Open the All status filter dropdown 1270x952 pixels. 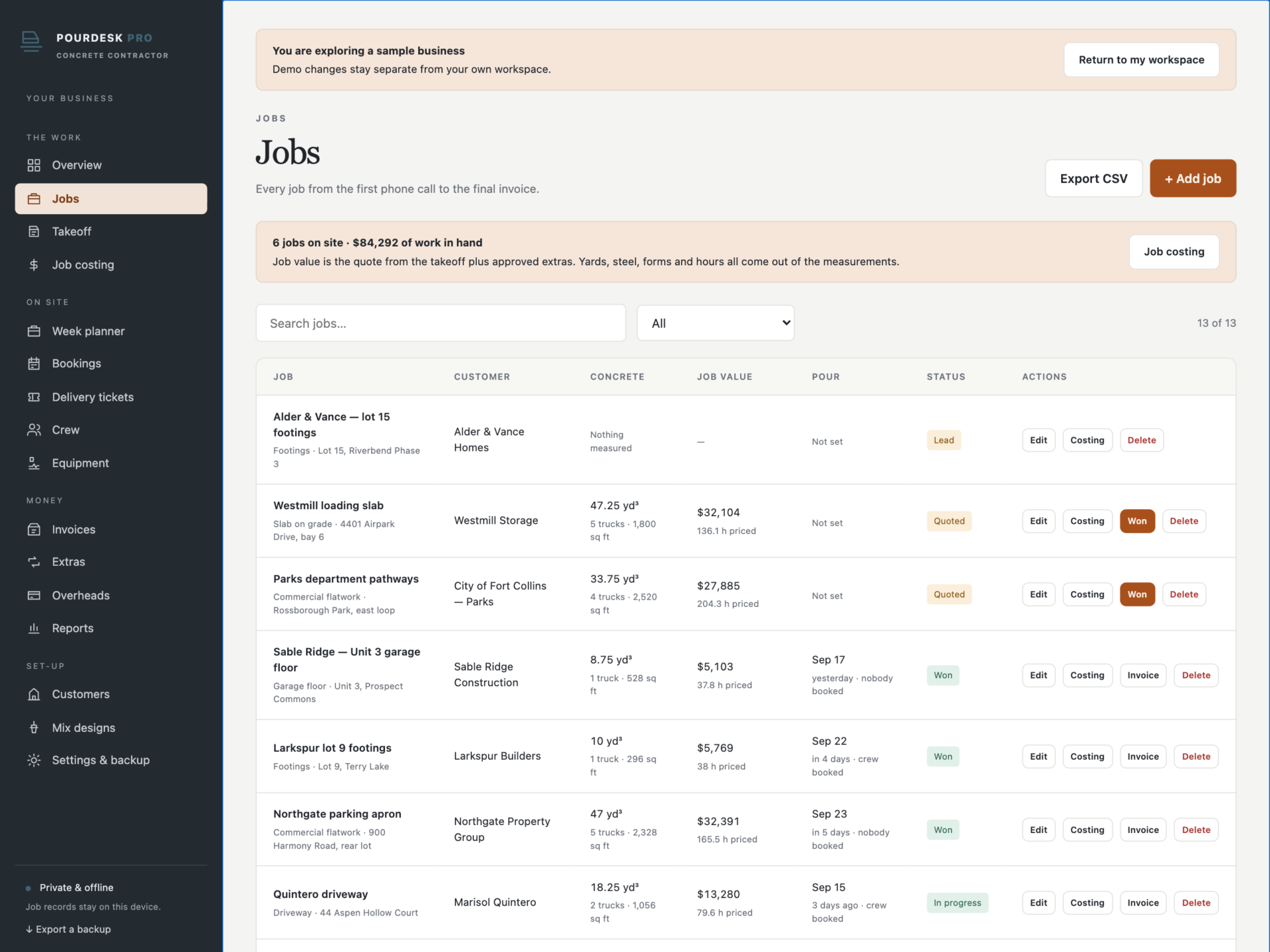[x=715, y=323]
